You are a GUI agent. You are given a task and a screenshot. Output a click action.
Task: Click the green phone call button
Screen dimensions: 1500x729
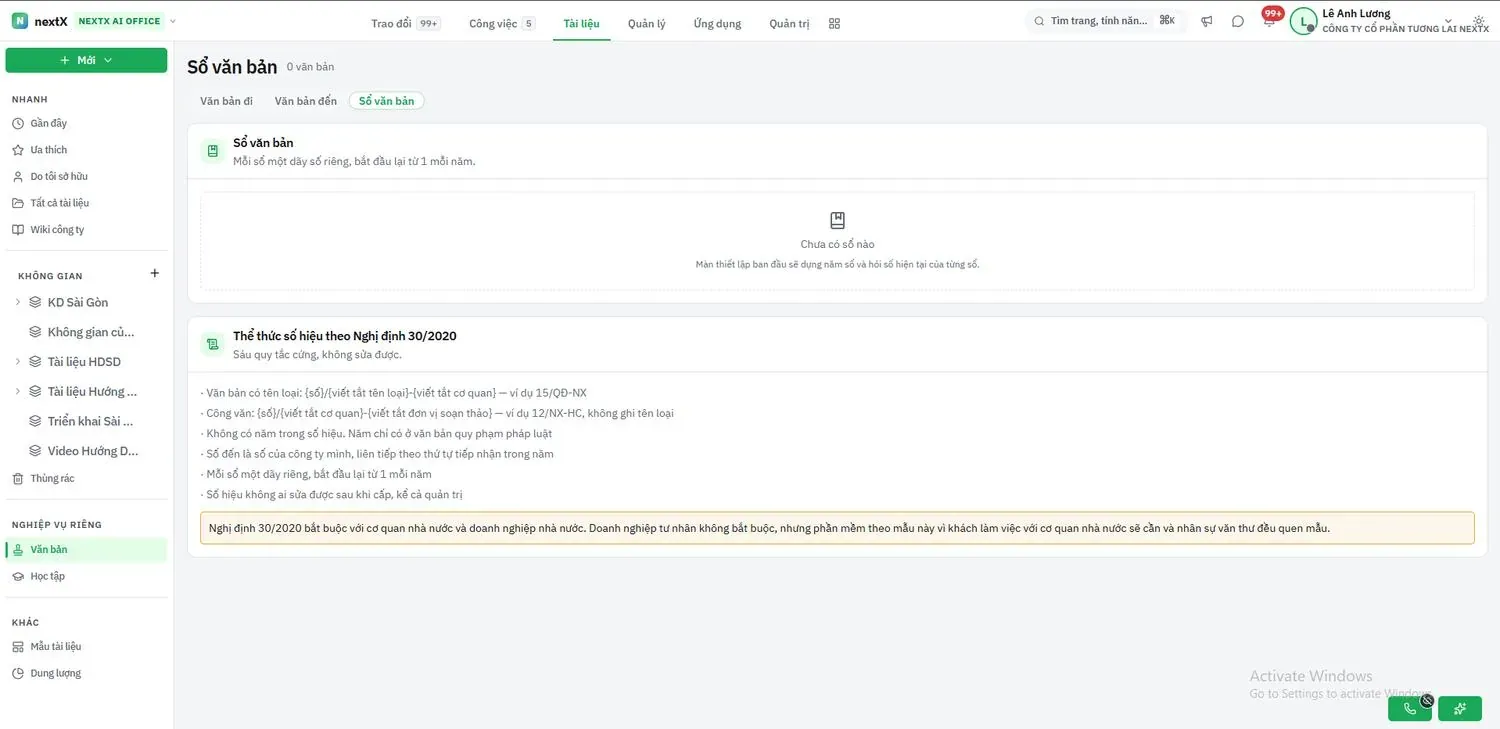1410,709
